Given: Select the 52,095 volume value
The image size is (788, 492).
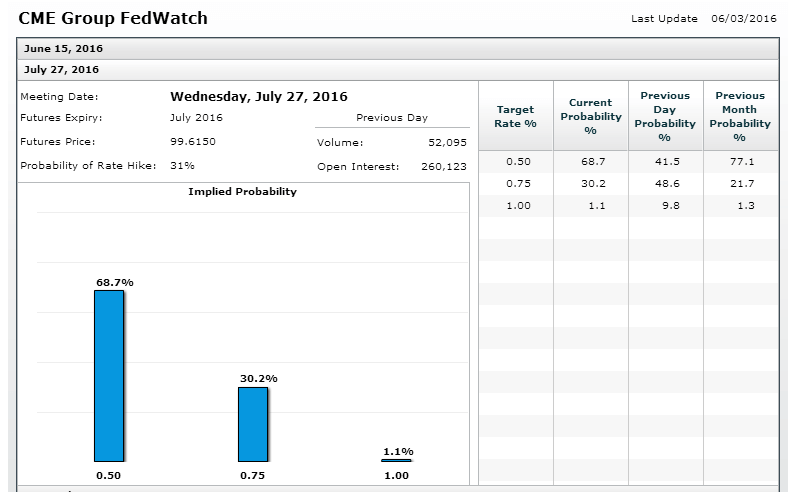Looking at the screenshot, I should click(447, 143).
